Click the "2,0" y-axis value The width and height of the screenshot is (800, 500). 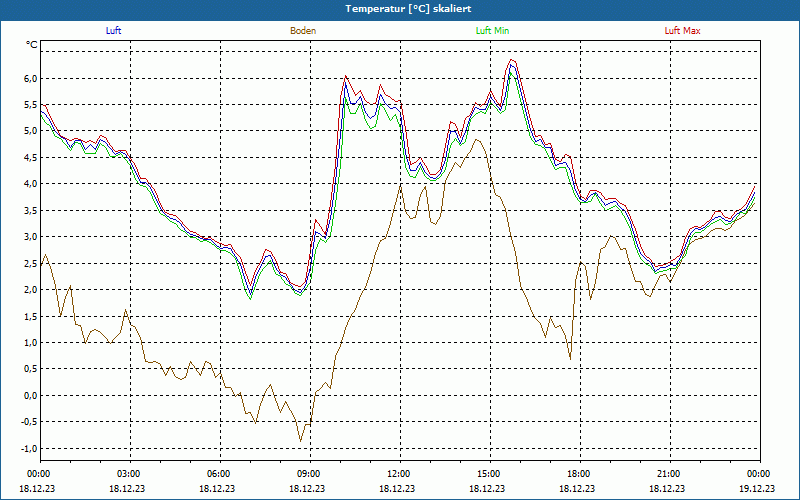(x=31, y=289)
